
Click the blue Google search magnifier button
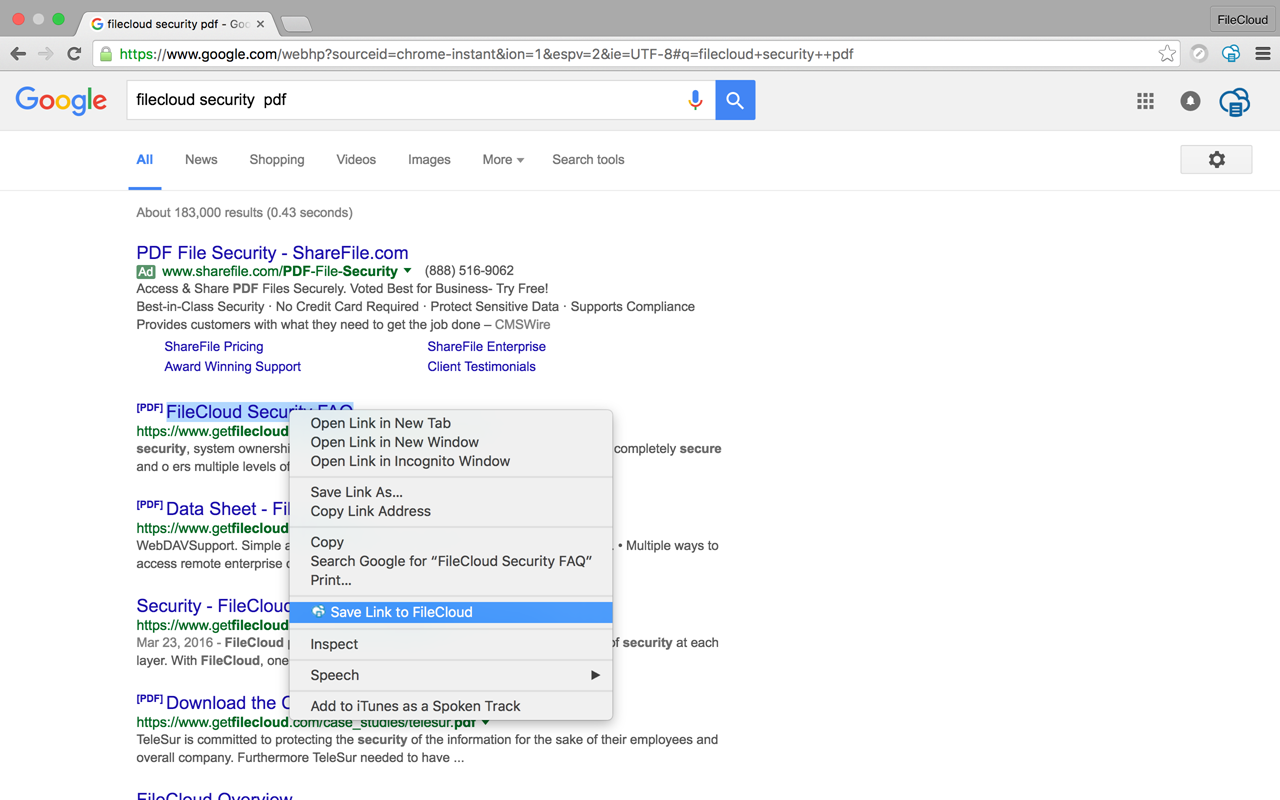tap(735, 100)
